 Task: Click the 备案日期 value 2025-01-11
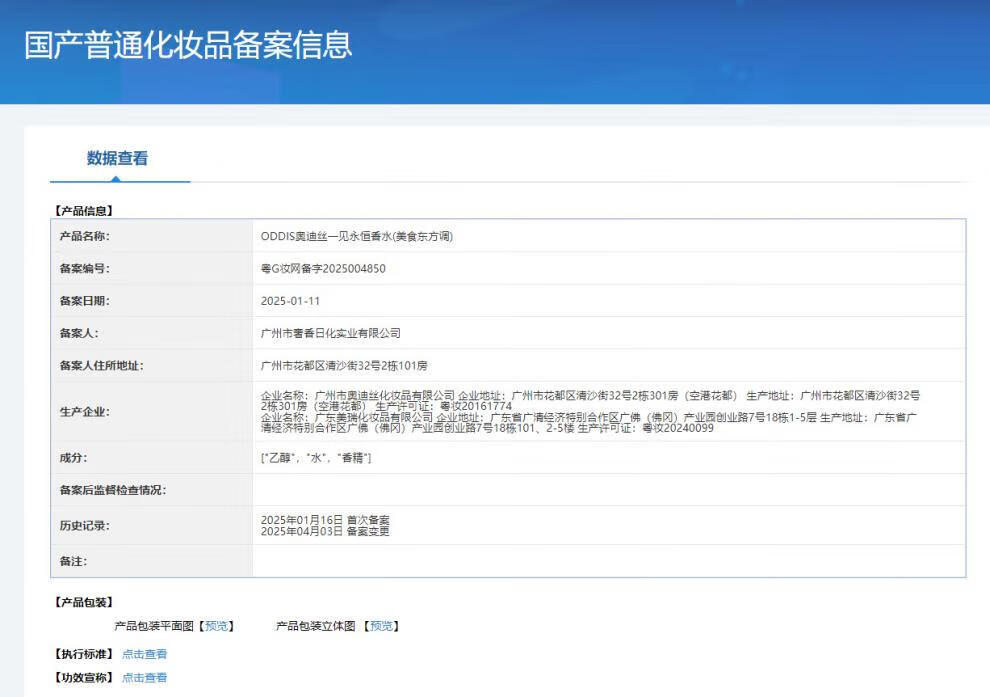(290, 301)
